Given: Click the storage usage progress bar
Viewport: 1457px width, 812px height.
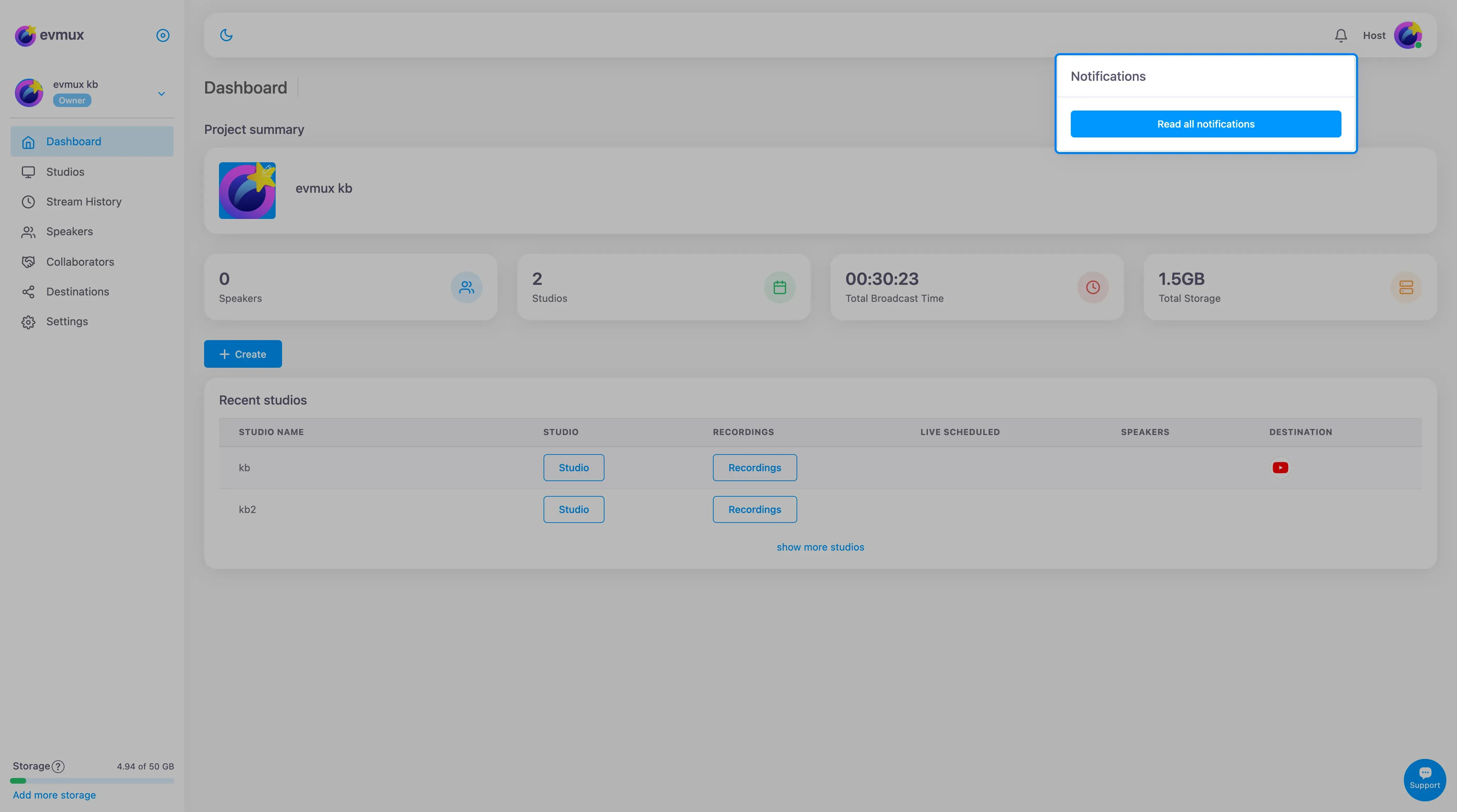Looking at the screenshot, I should pyautogui.click(x=92, y=781).
